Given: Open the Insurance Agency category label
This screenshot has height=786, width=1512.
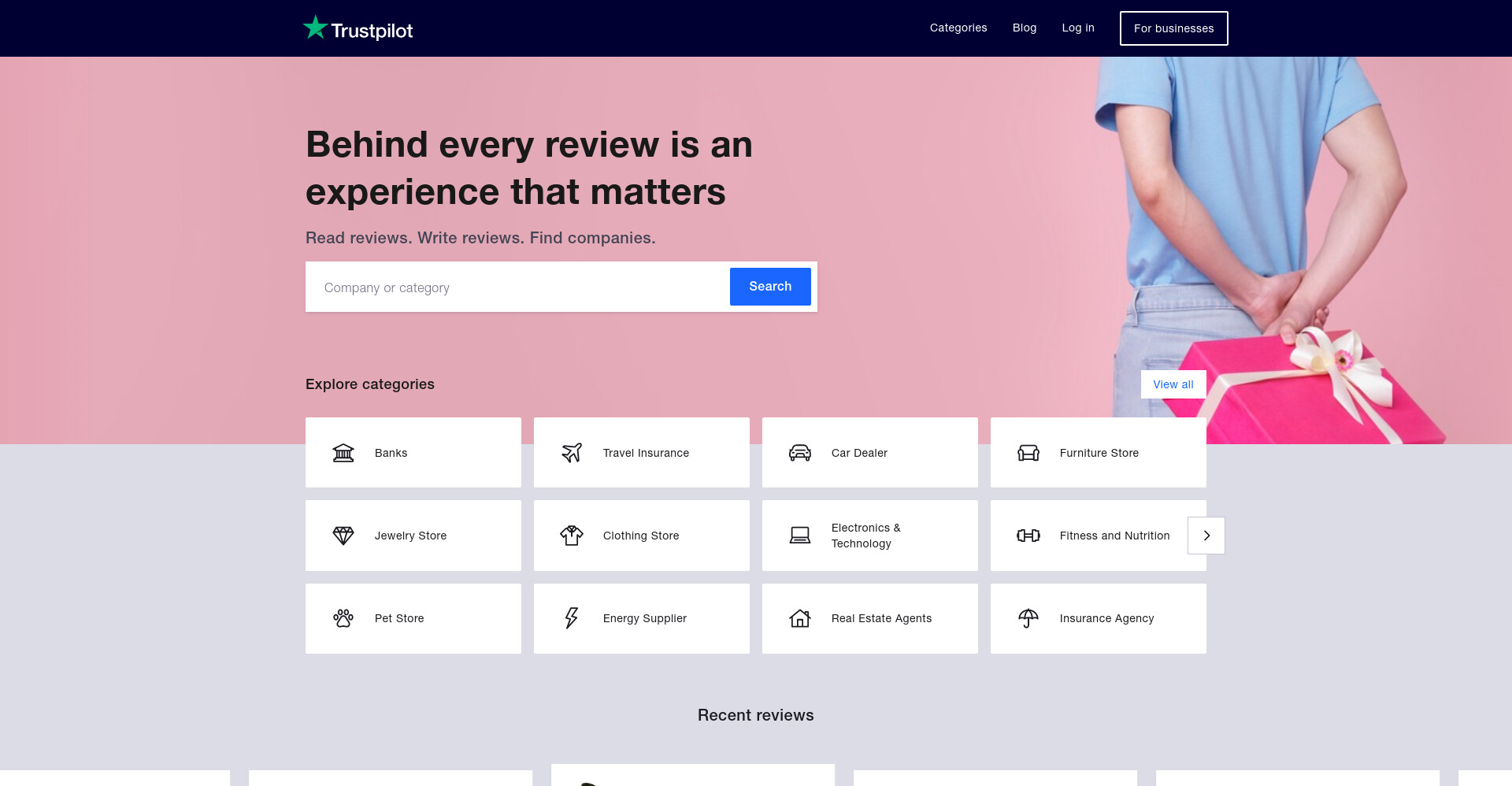Looking at the screenshot, I should click(x=1106, y=618).
